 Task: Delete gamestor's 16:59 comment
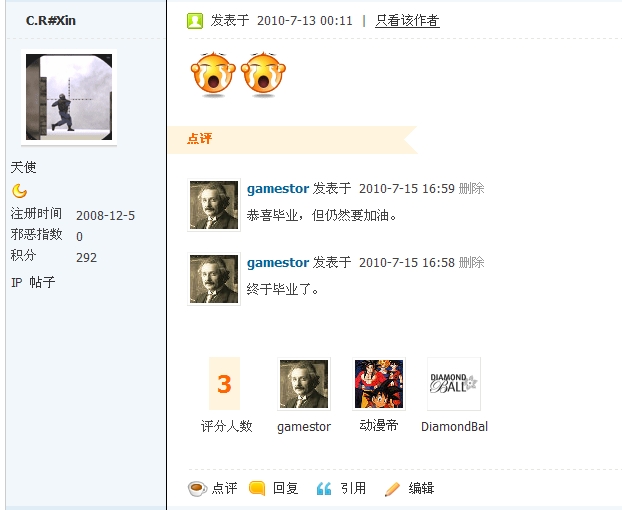[x=472, y=188]
